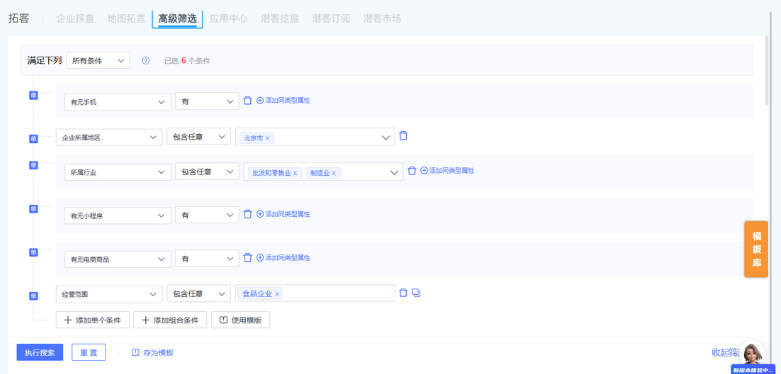Image resolution: width=781 pixels, height=374 pixels.
Task: Expand the industry selector chevron beside 制造业
Action: 394,173
